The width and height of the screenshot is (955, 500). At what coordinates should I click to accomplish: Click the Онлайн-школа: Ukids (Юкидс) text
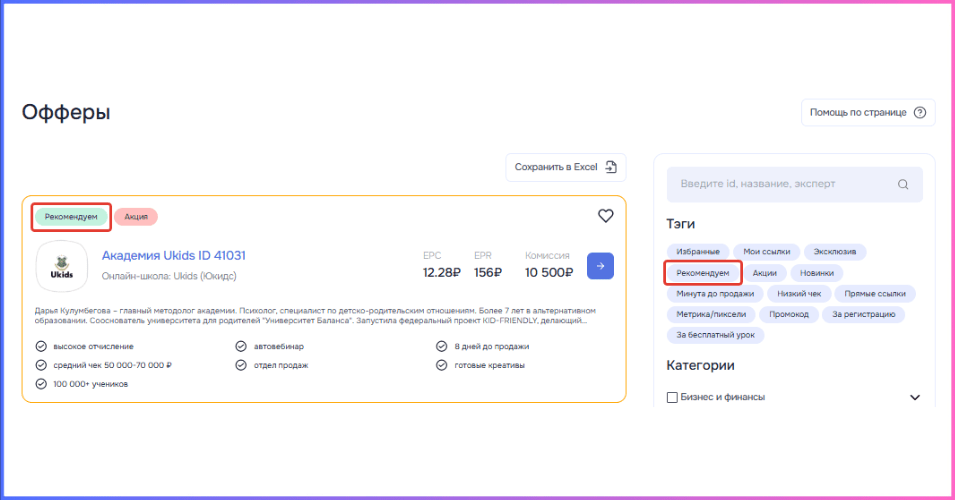[169, 276]
